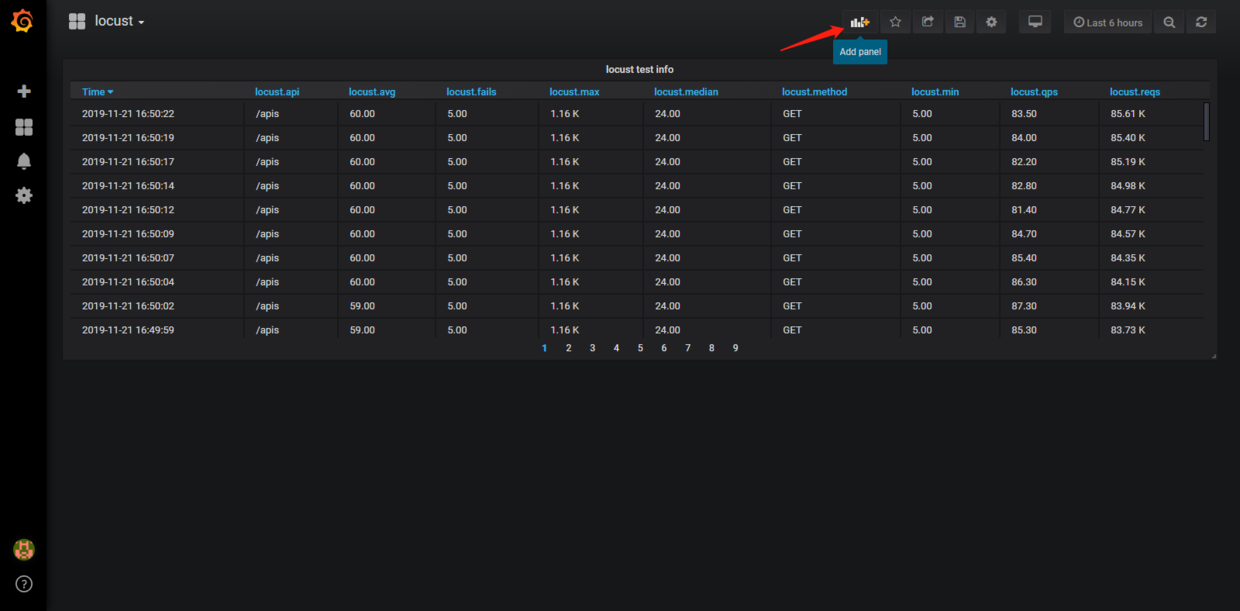The image size is (1240, 611).
Task: Go to table page 7
Action: 688,348
